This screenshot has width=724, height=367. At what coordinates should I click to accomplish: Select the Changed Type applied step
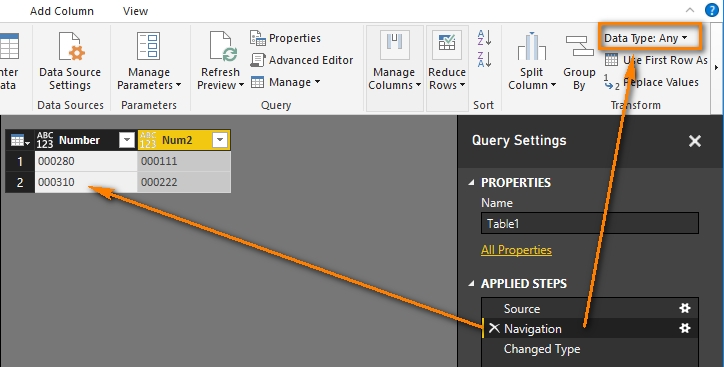590,349
